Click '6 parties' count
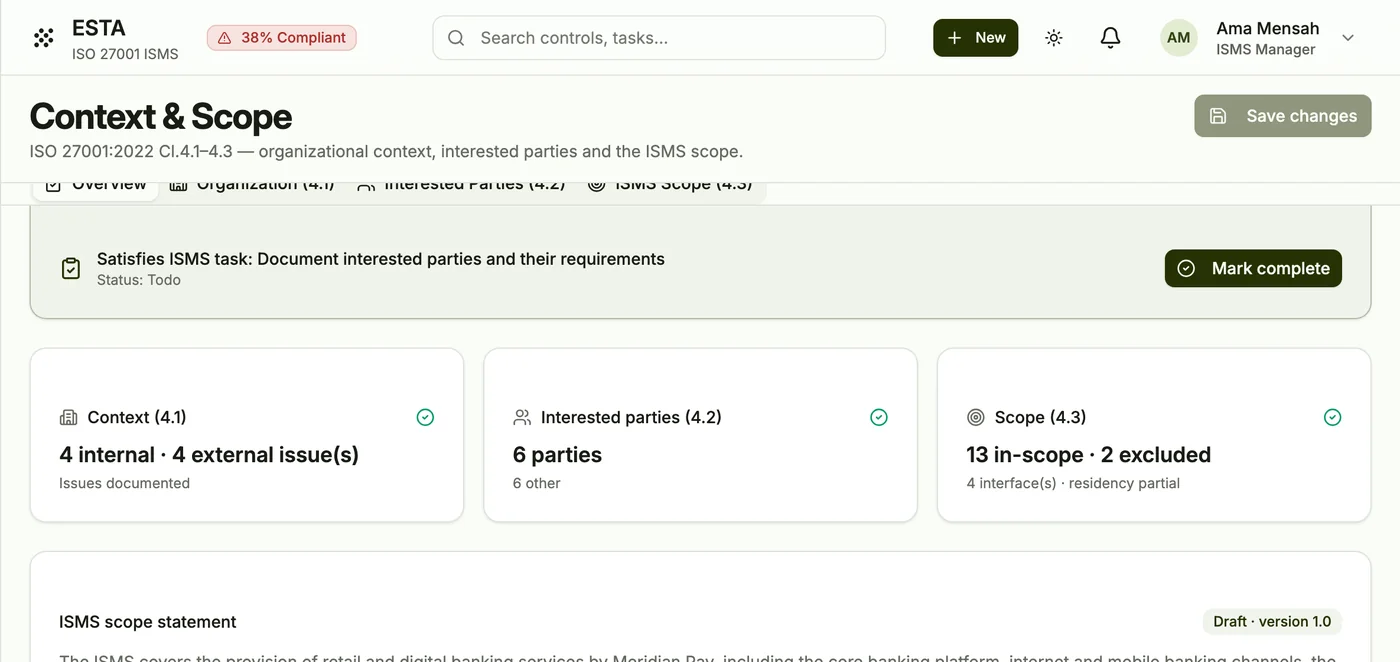 (x=557, y=454)
